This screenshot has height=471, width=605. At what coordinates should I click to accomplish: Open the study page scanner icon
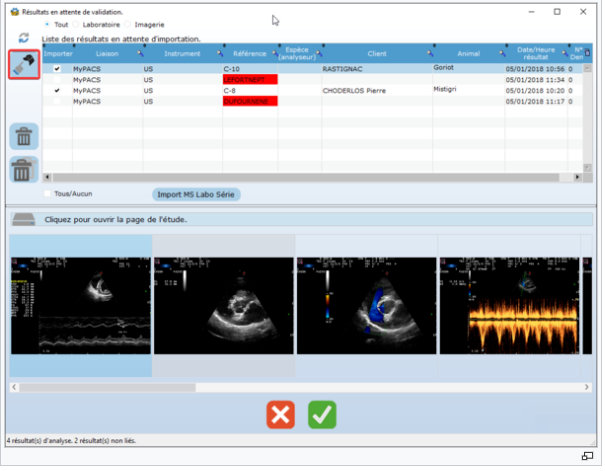pyautogui.click(x=24, y=220)
